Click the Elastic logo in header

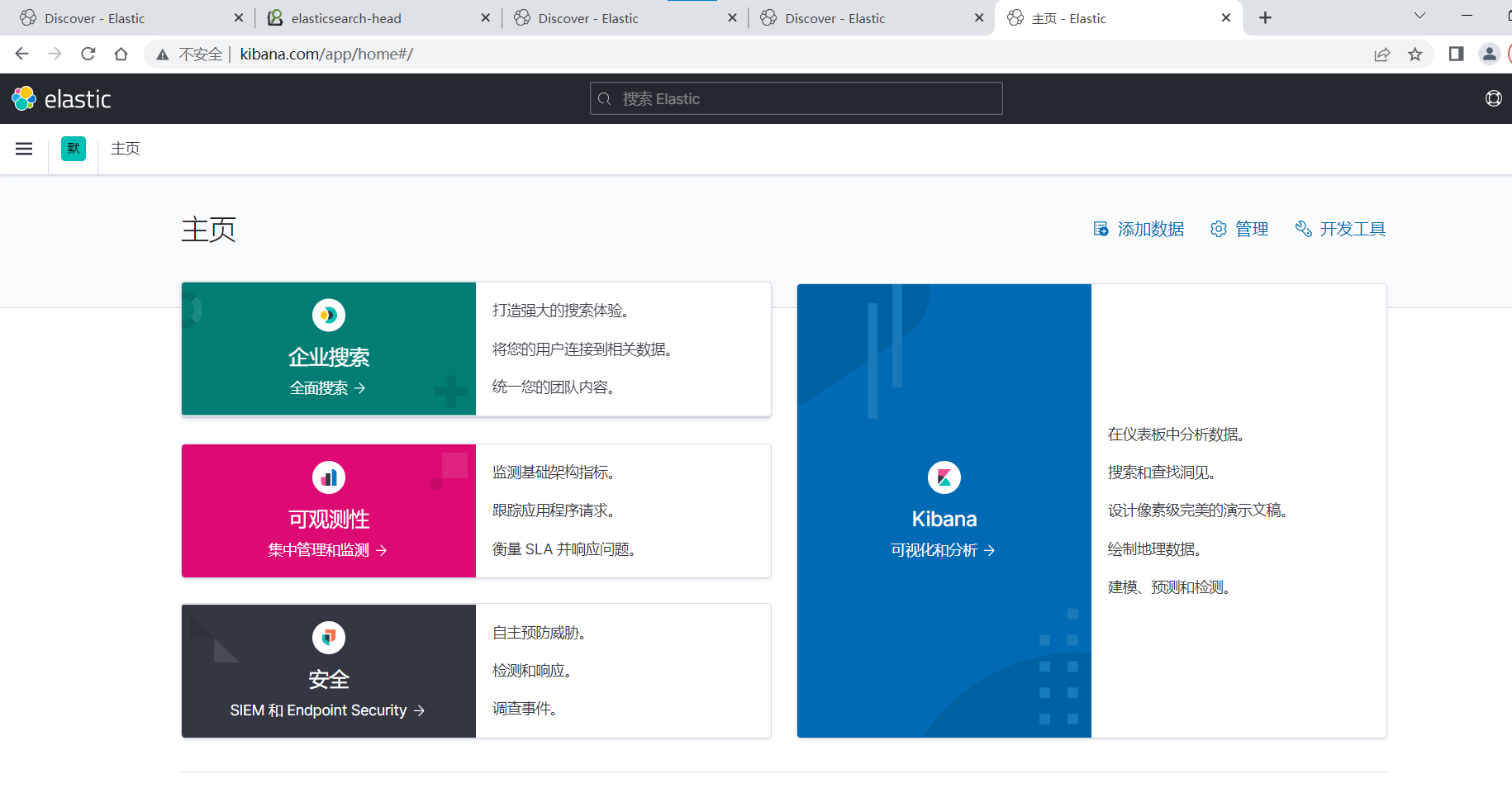[x=61, y=99]
